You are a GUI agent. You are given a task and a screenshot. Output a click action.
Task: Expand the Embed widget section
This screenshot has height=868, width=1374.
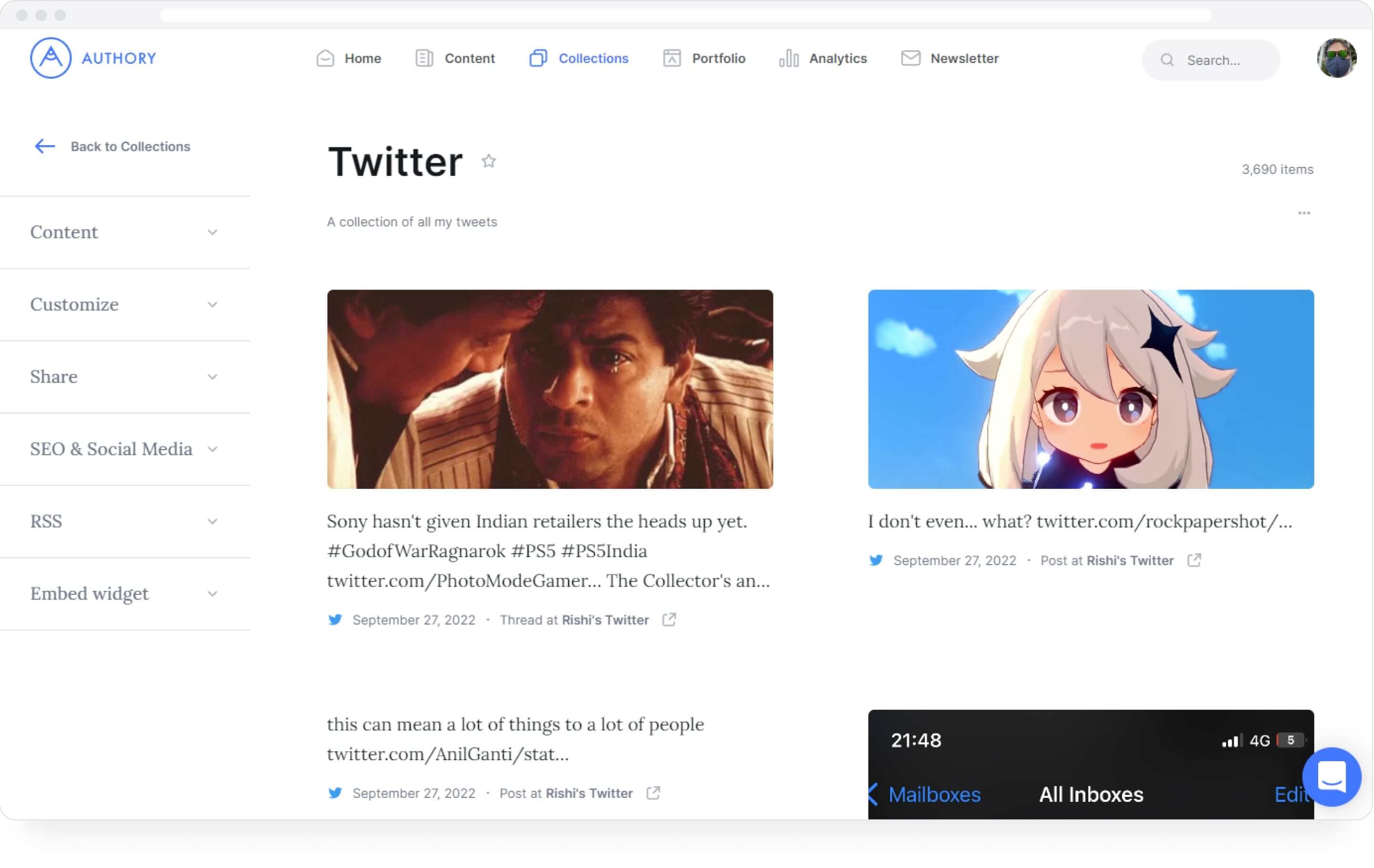click(125, 594)
